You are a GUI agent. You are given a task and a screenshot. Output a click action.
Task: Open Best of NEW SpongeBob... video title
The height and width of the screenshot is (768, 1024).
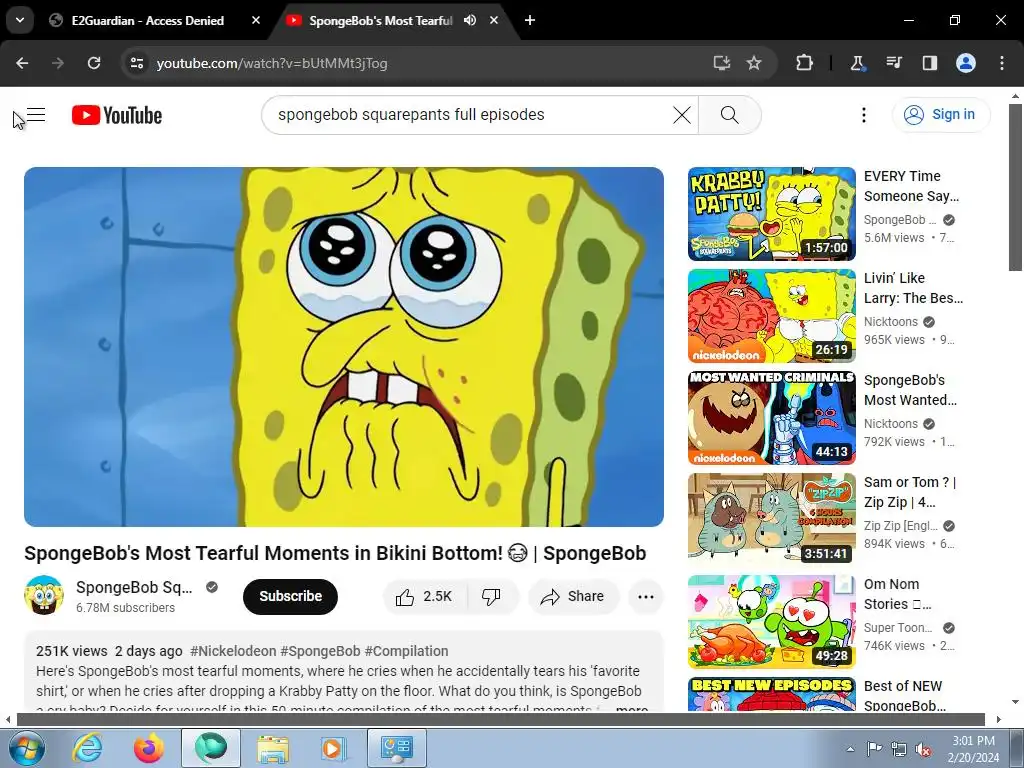pyautogui.click(x=905, y=696)
